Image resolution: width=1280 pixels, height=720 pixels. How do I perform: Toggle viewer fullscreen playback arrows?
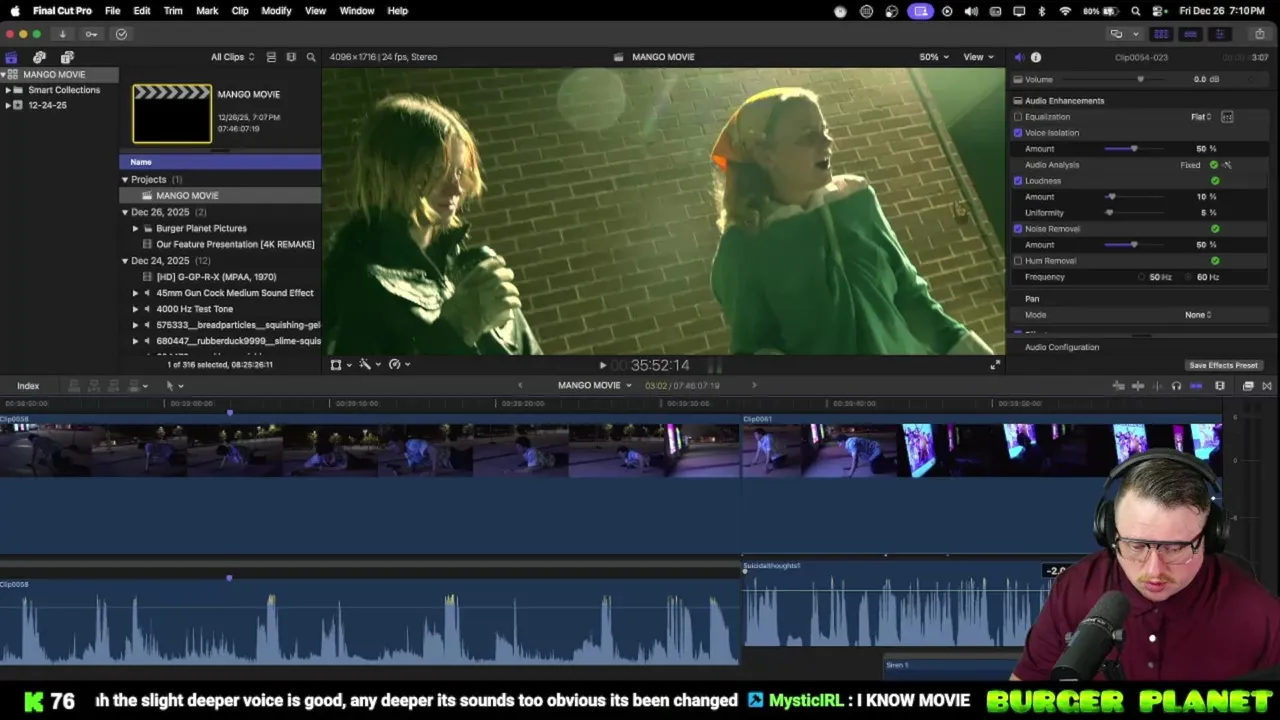pos(995,365)
